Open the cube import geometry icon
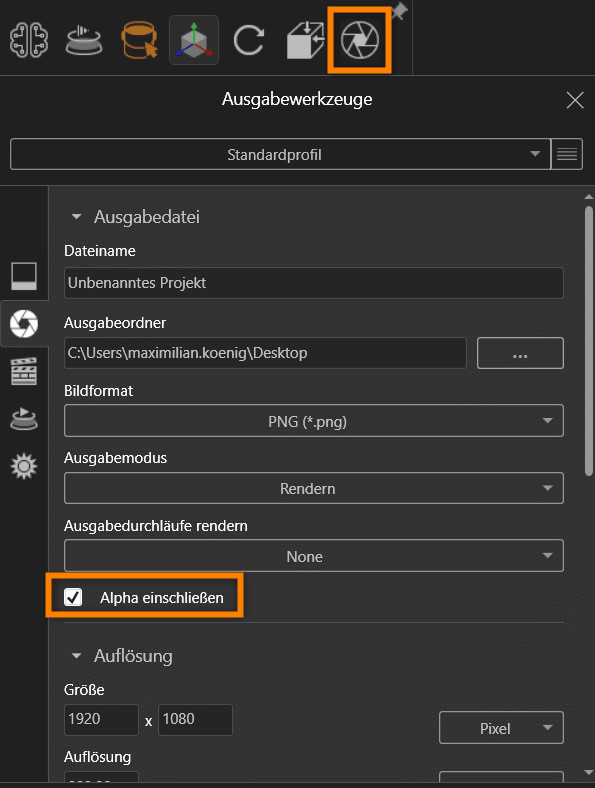The width and height of the screenshot is (595, 788). 305,40
